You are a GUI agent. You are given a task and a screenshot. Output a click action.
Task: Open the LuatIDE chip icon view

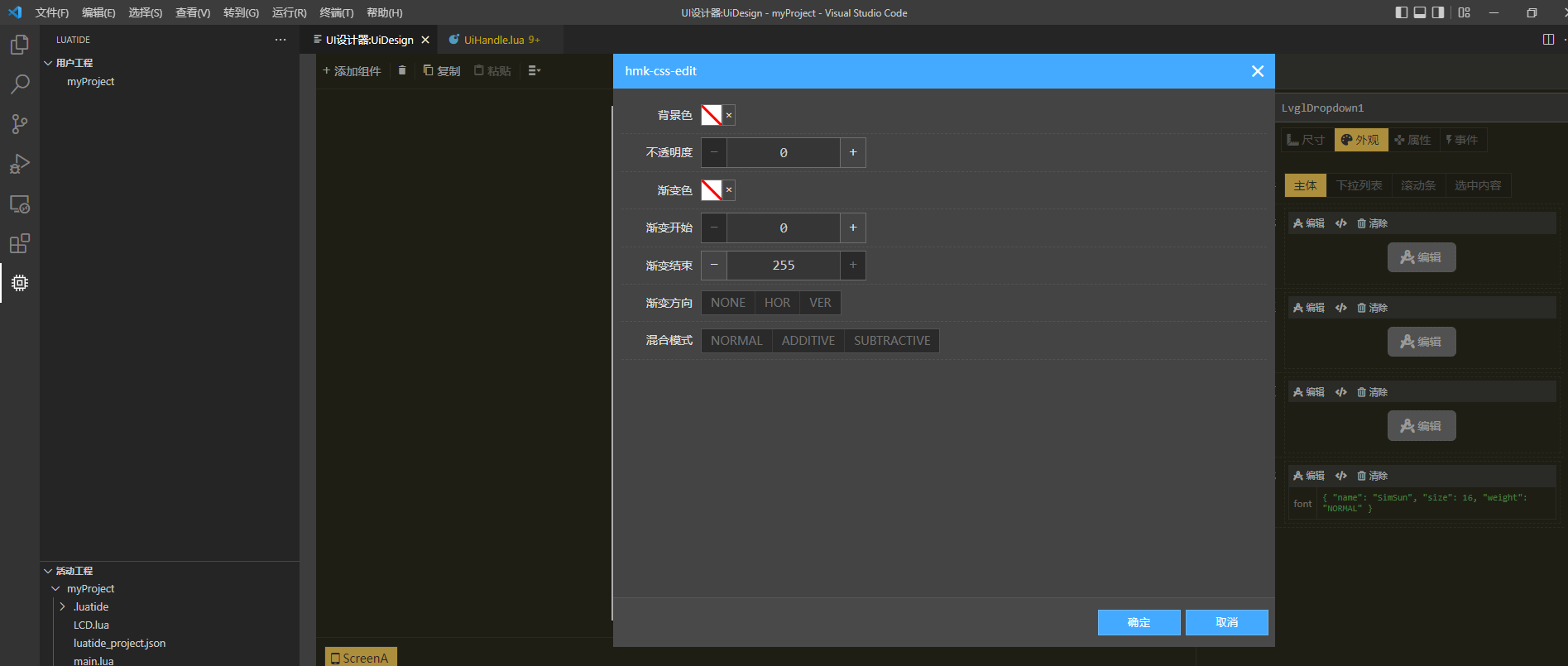click(20, 283)
